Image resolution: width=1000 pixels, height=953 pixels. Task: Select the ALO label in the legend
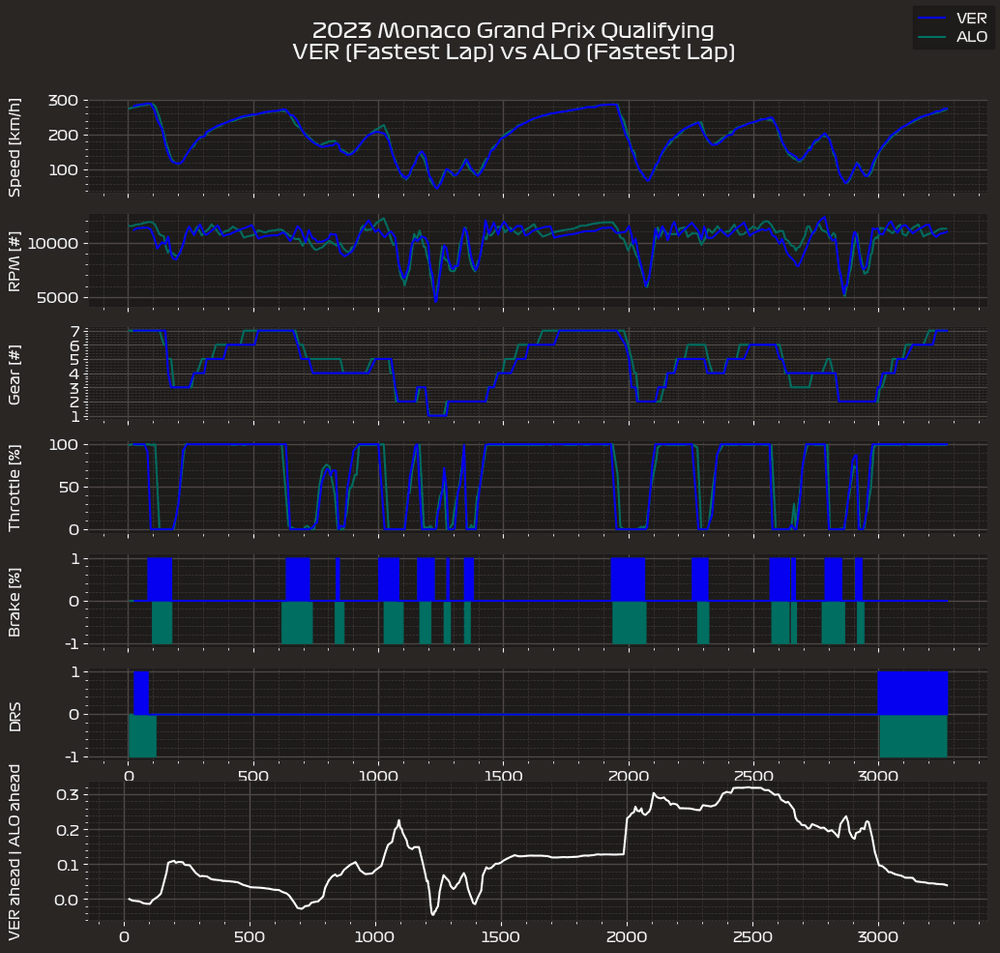point(971,37)
